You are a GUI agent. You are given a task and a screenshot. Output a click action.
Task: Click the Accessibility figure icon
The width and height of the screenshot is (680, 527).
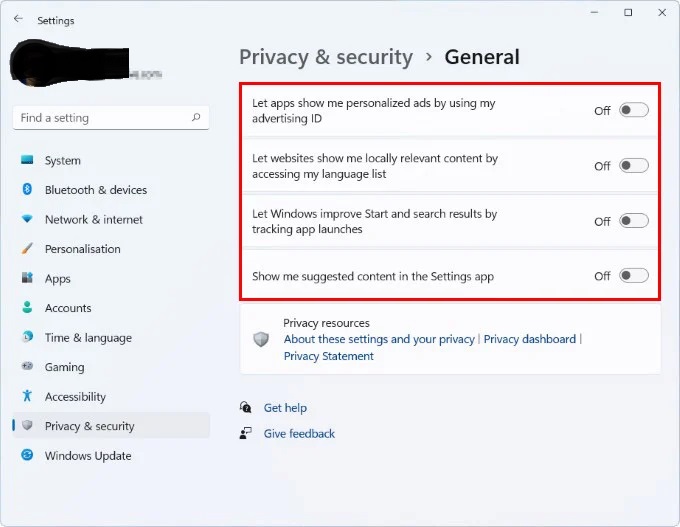point(27,396)
